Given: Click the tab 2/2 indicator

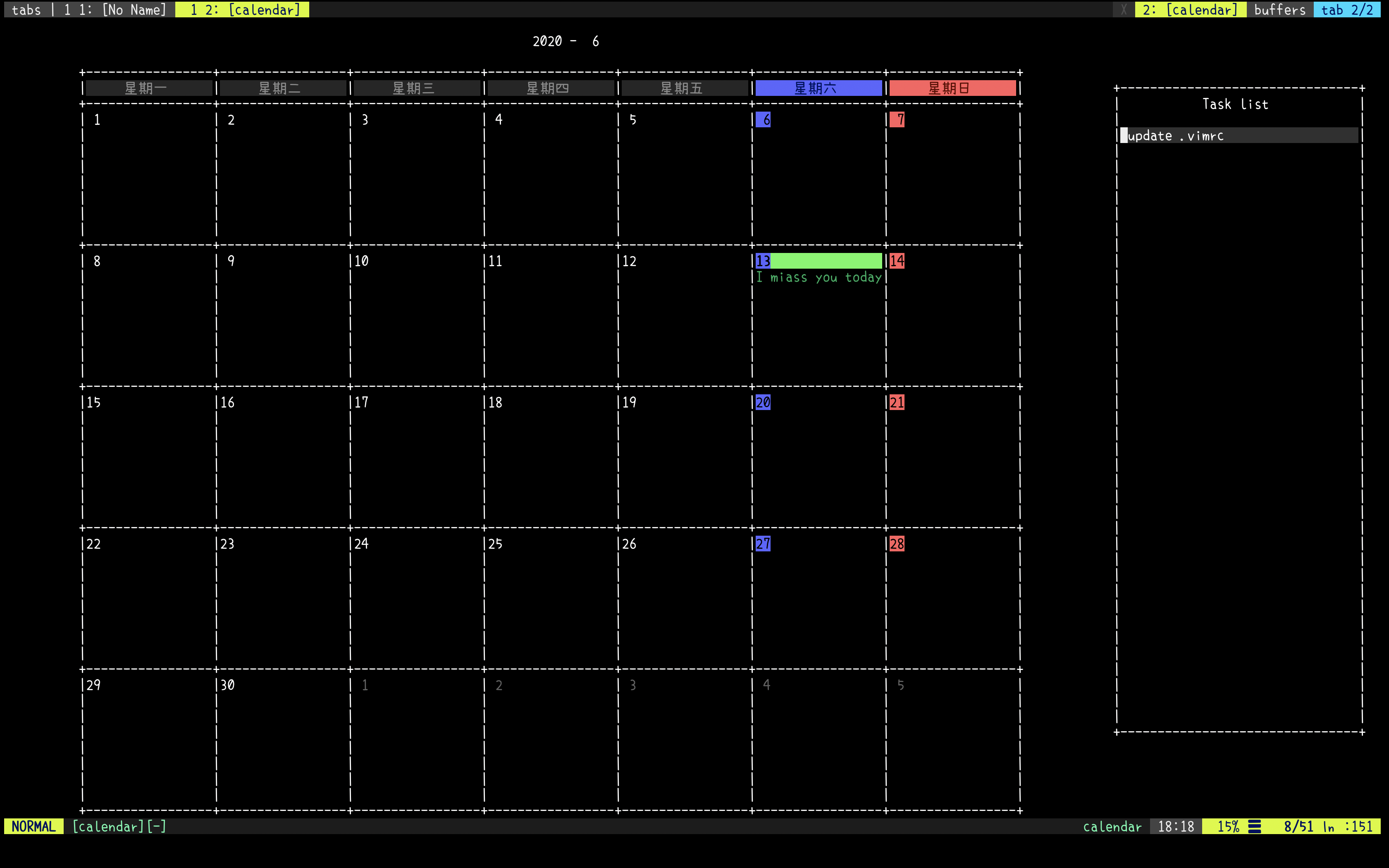Looking at the screenshot, I should point(1346,10).
